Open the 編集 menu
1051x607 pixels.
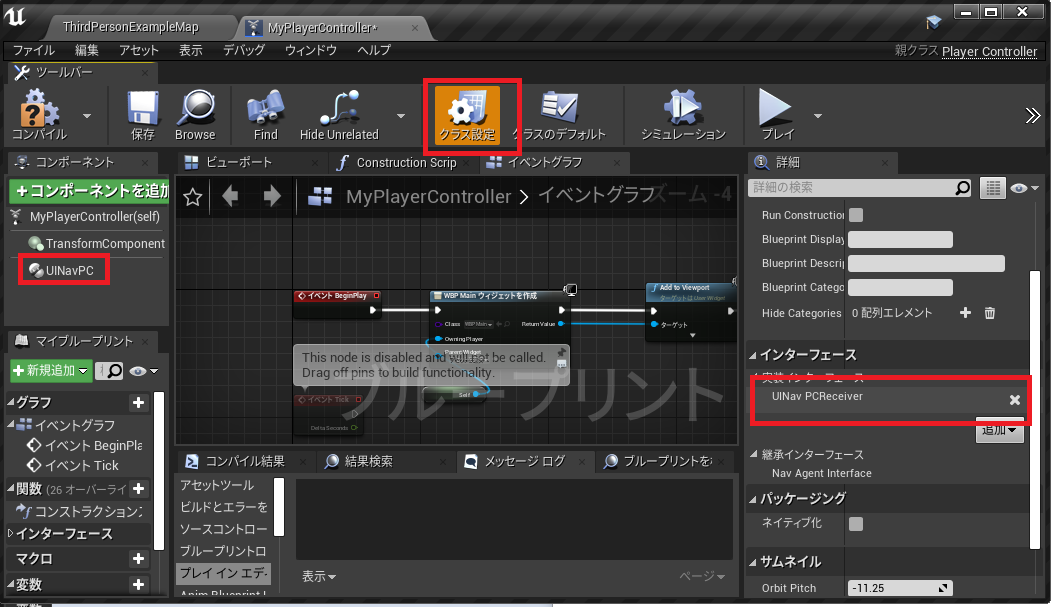pos(86,50)
